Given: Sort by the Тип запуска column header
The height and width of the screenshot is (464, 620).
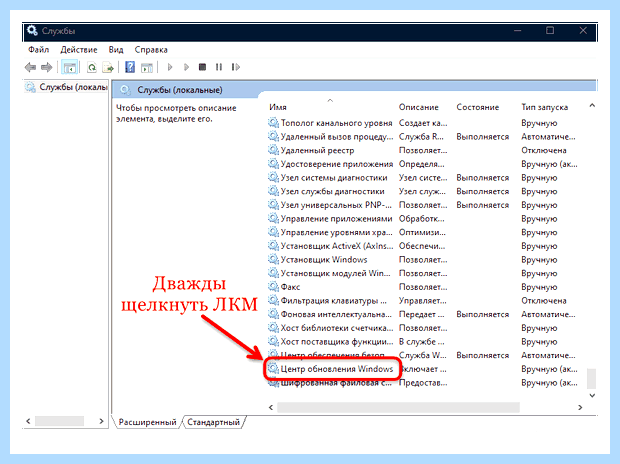Looking at the screenshot, I should (x=544, y=107).
